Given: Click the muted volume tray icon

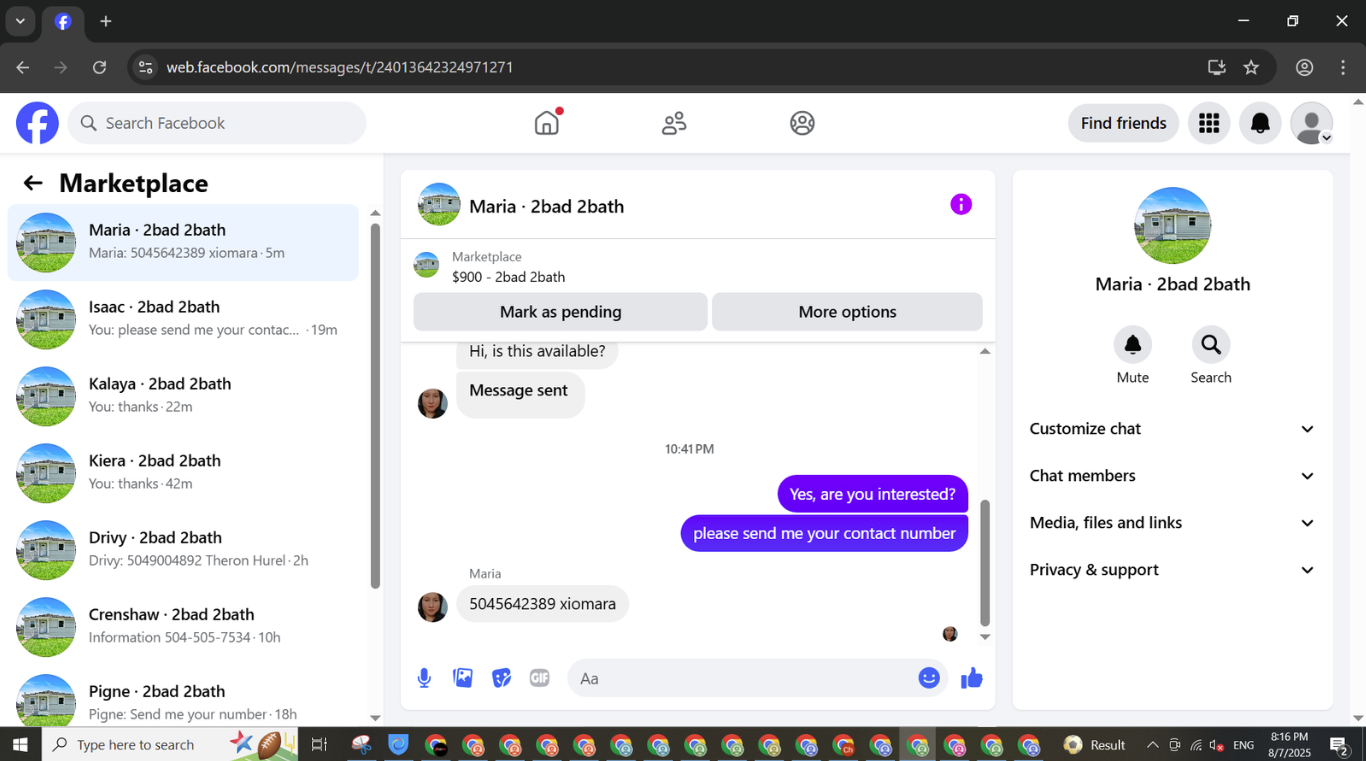Looking at the screenshot, I should 1216,745.
